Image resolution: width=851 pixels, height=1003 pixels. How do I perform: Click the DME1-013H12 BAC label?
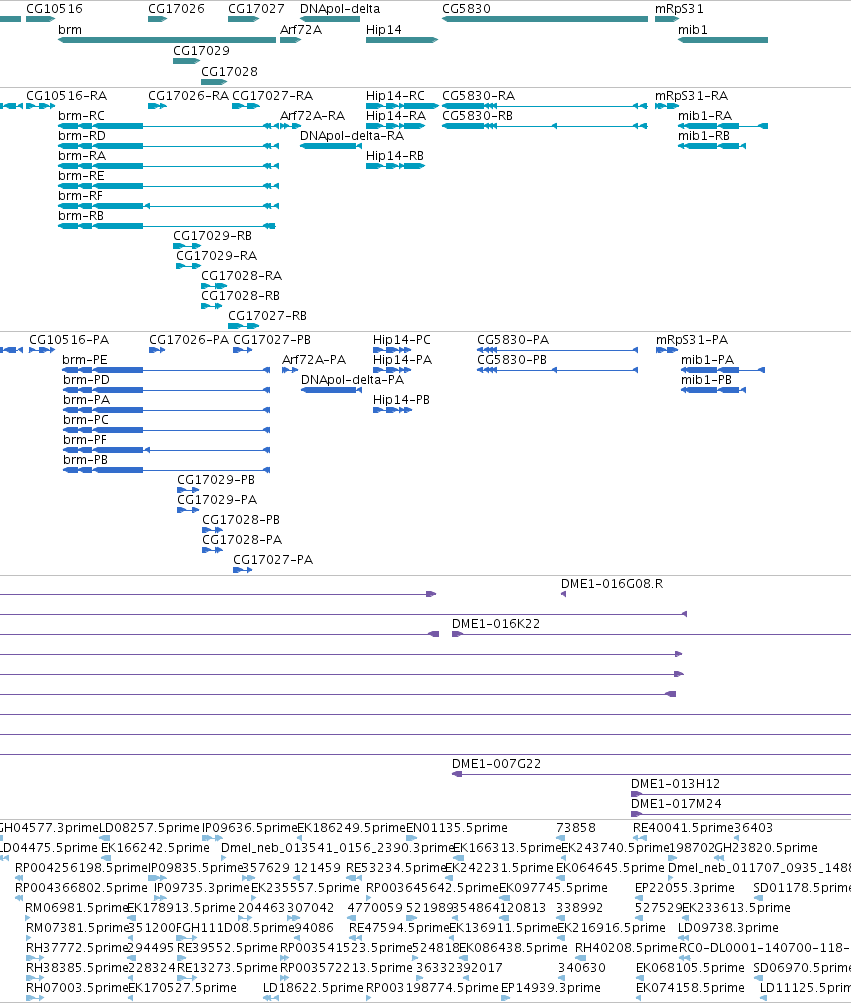coord(676,784)
